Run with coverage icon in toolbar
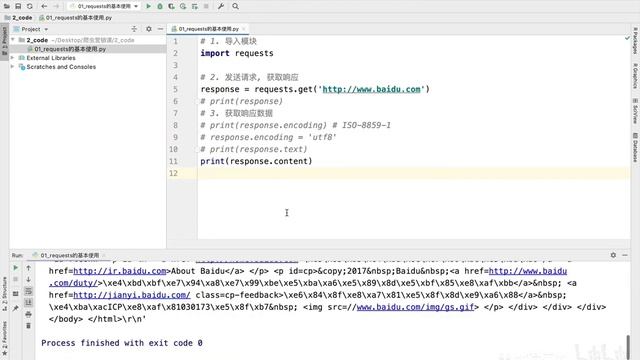 point(171,6)
